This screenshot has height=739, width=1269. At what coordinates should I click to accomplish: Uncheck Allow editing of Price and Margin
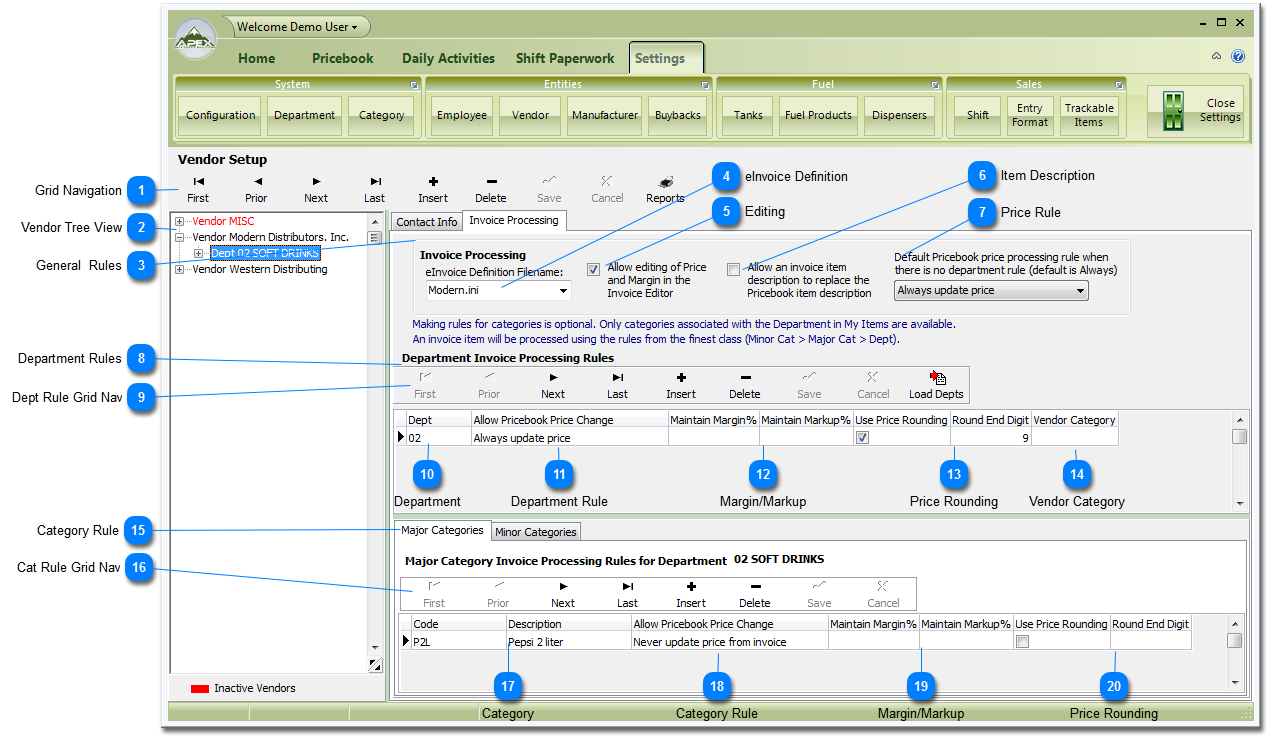(x=594, y=268)
